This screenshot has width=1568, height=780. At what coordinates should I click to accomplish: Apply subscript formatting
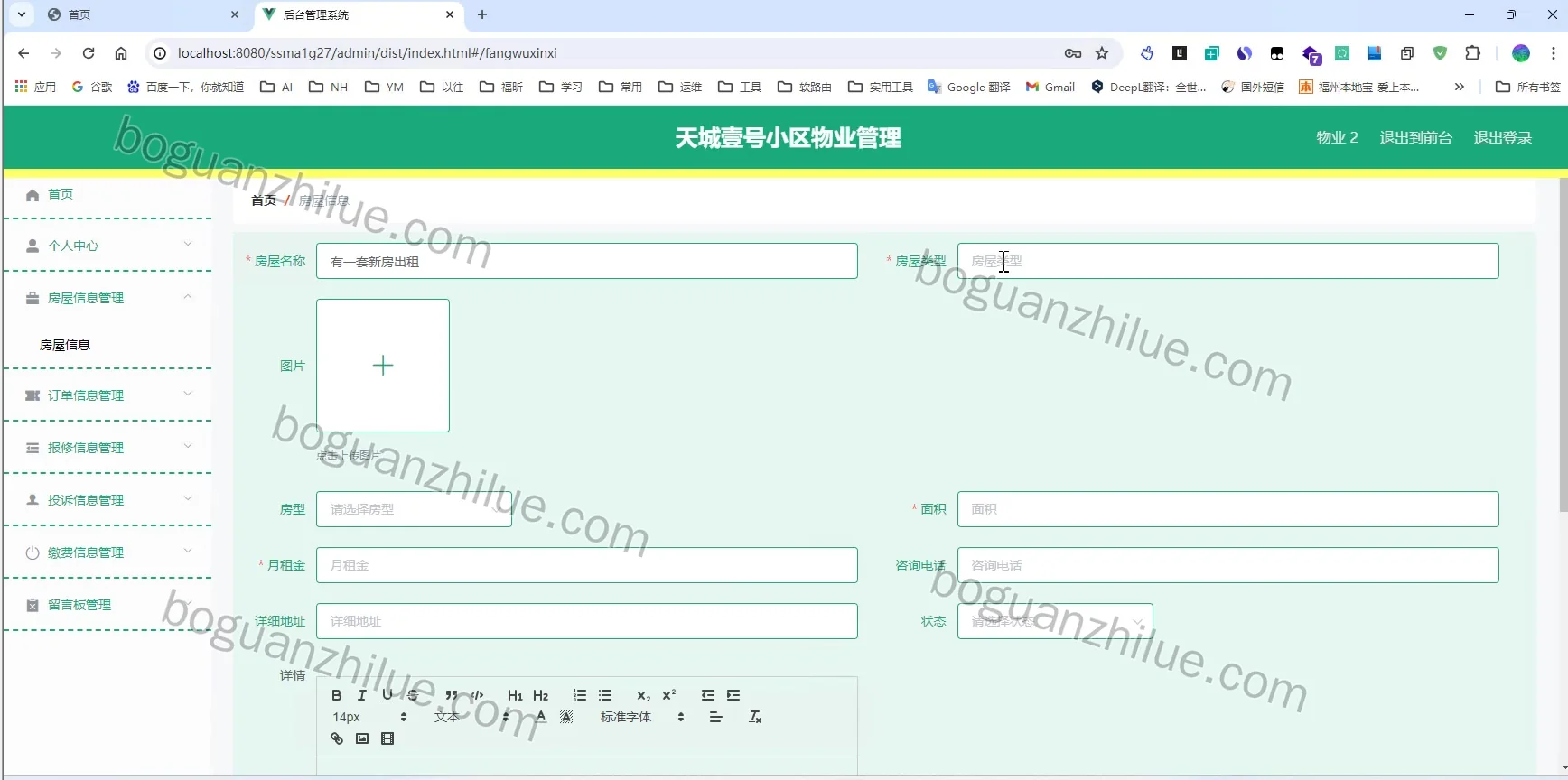tap(643, 695)
